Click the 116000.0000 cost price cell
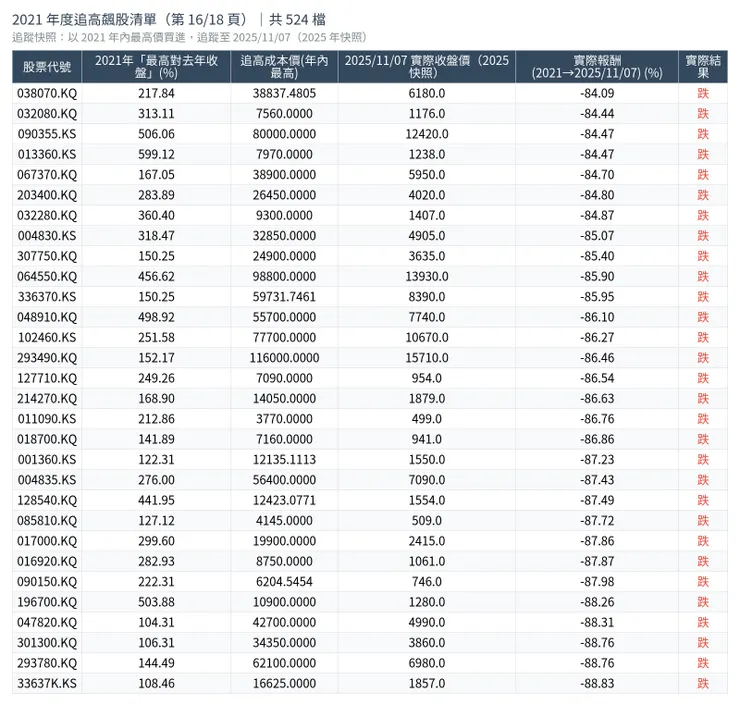740x706 pixels. (x=284, y=358)
